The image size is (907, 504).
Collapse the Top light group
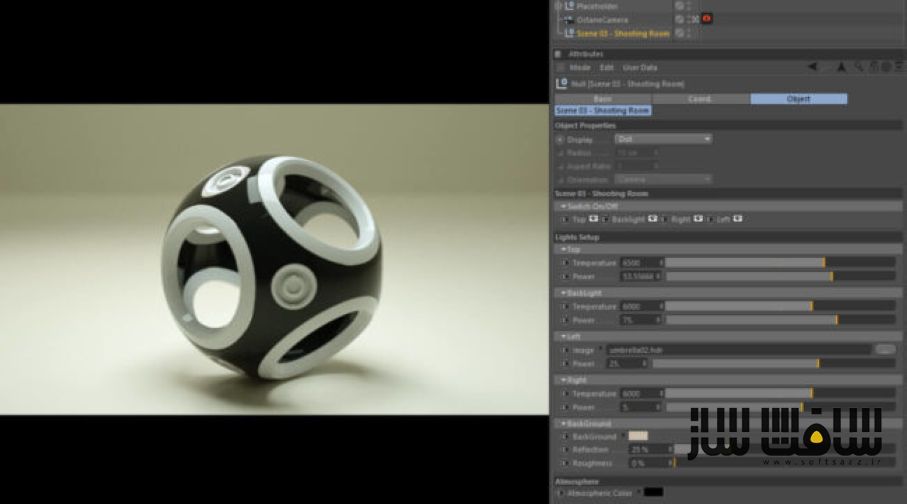[x=563, y=249]
